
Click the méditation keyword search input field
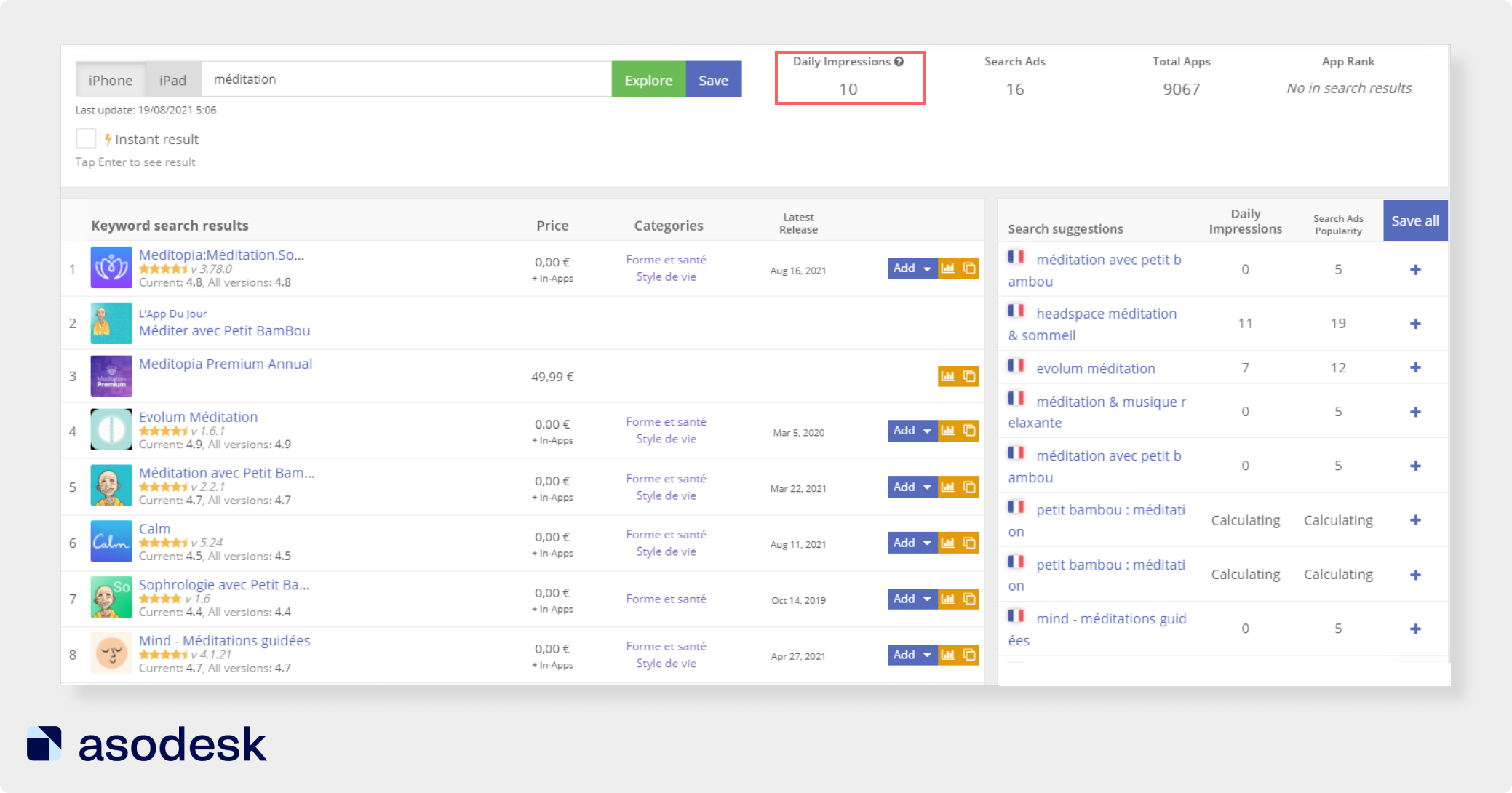405,80
